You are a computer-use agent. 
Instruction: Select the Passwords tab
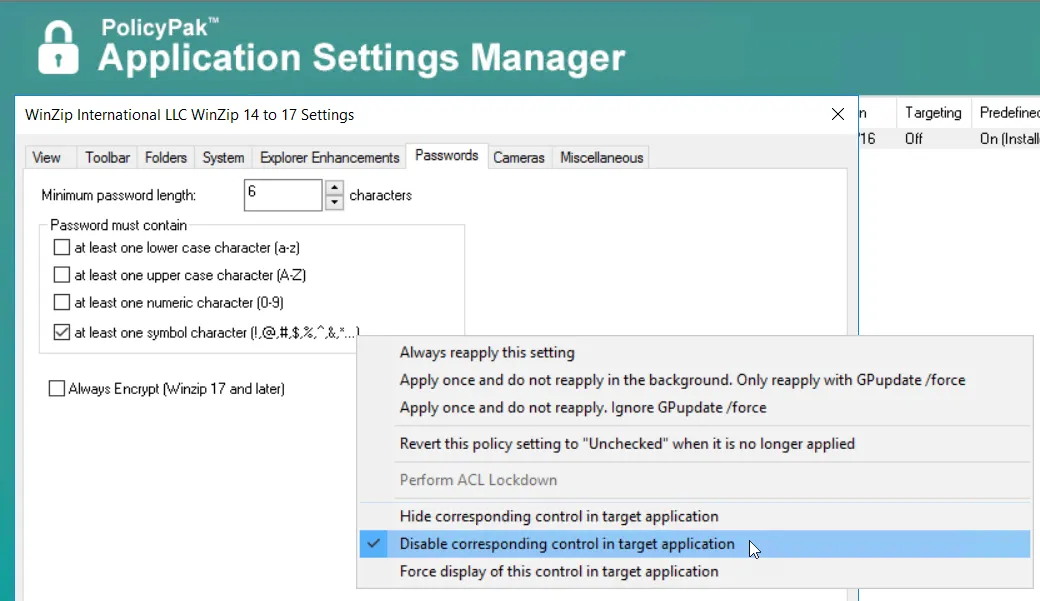click(446, 156)
